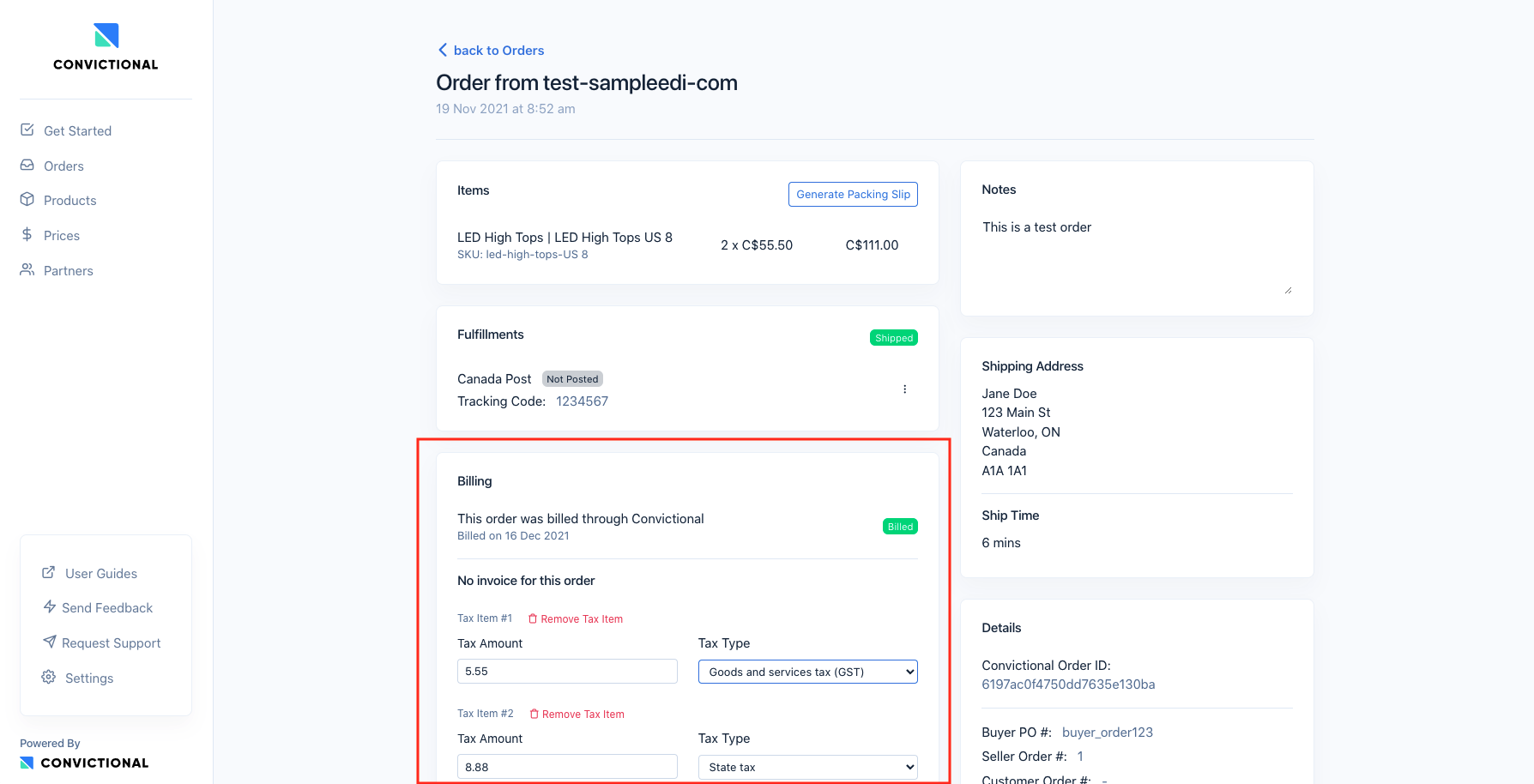Click the Get Started checklist icon

[x=27, y=130]
